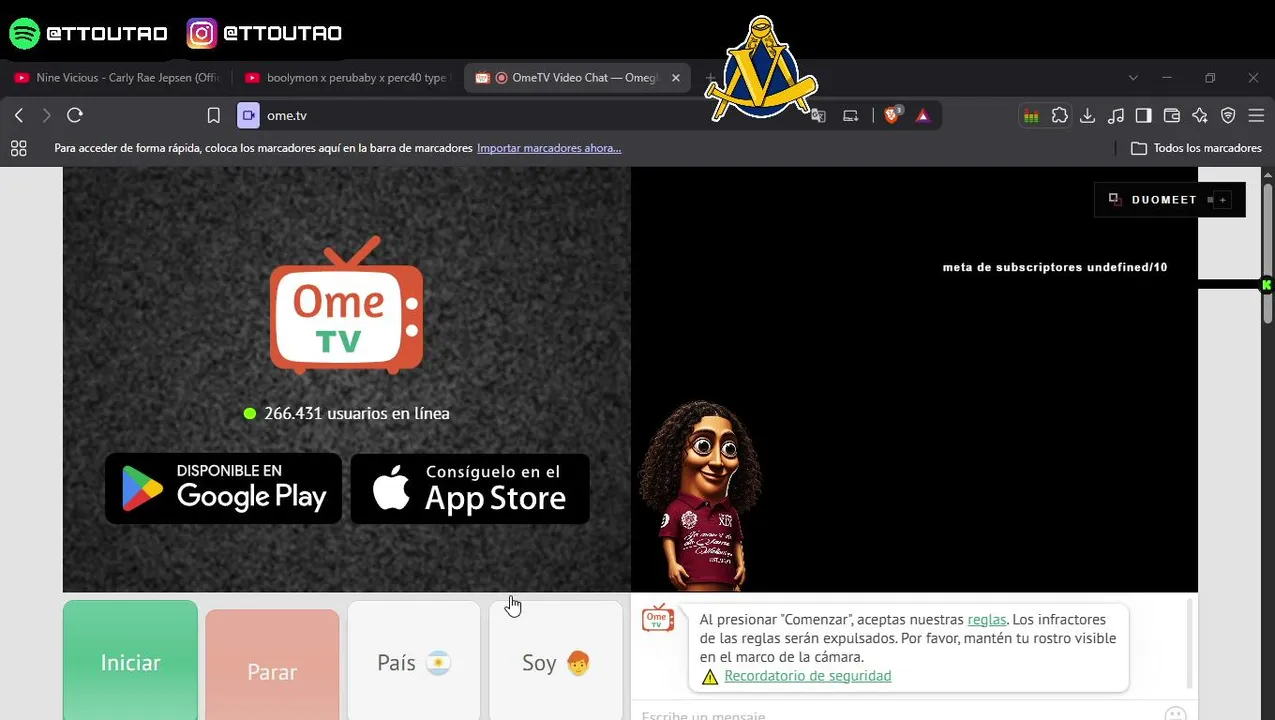Viewport: 1275px width, 720px height.
Task: Bookmark this page with the bookmark icon
Action: tap(213, 116)
